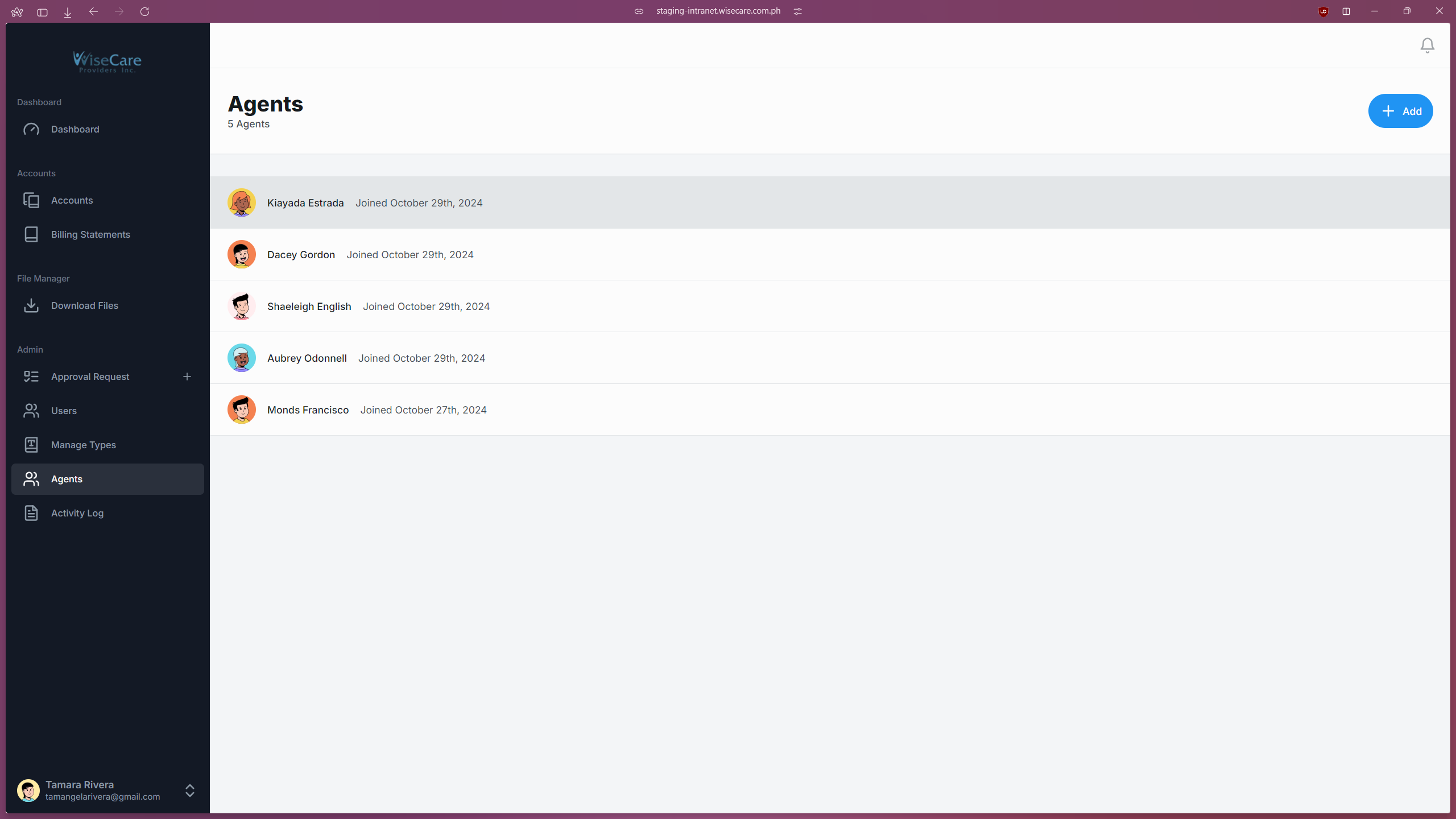
Task: Reload the page with the refresh button
Action: 145,11
